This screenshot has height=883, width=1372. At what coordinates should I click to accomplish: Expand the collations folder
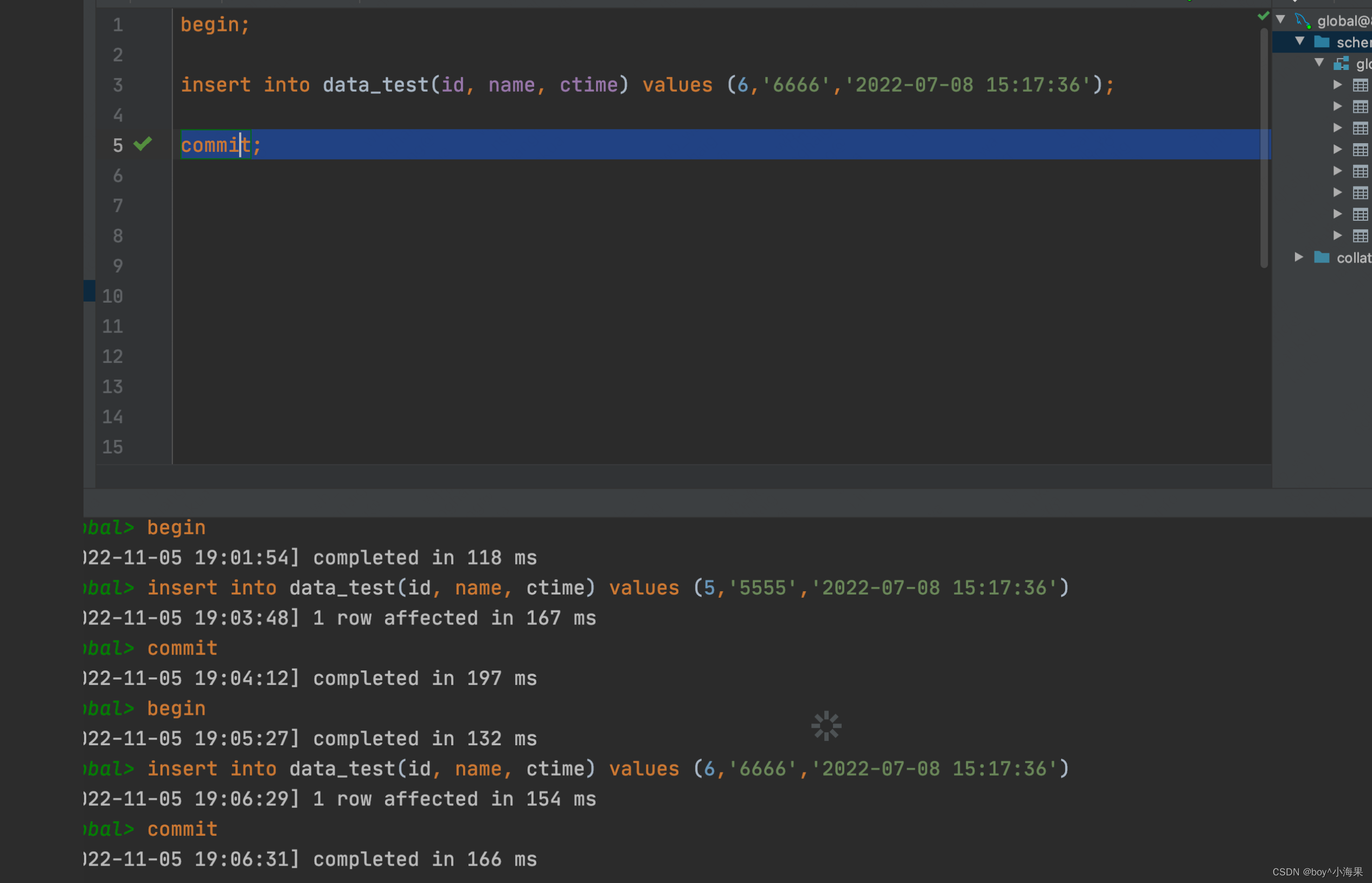click(x=1299, y=257)
